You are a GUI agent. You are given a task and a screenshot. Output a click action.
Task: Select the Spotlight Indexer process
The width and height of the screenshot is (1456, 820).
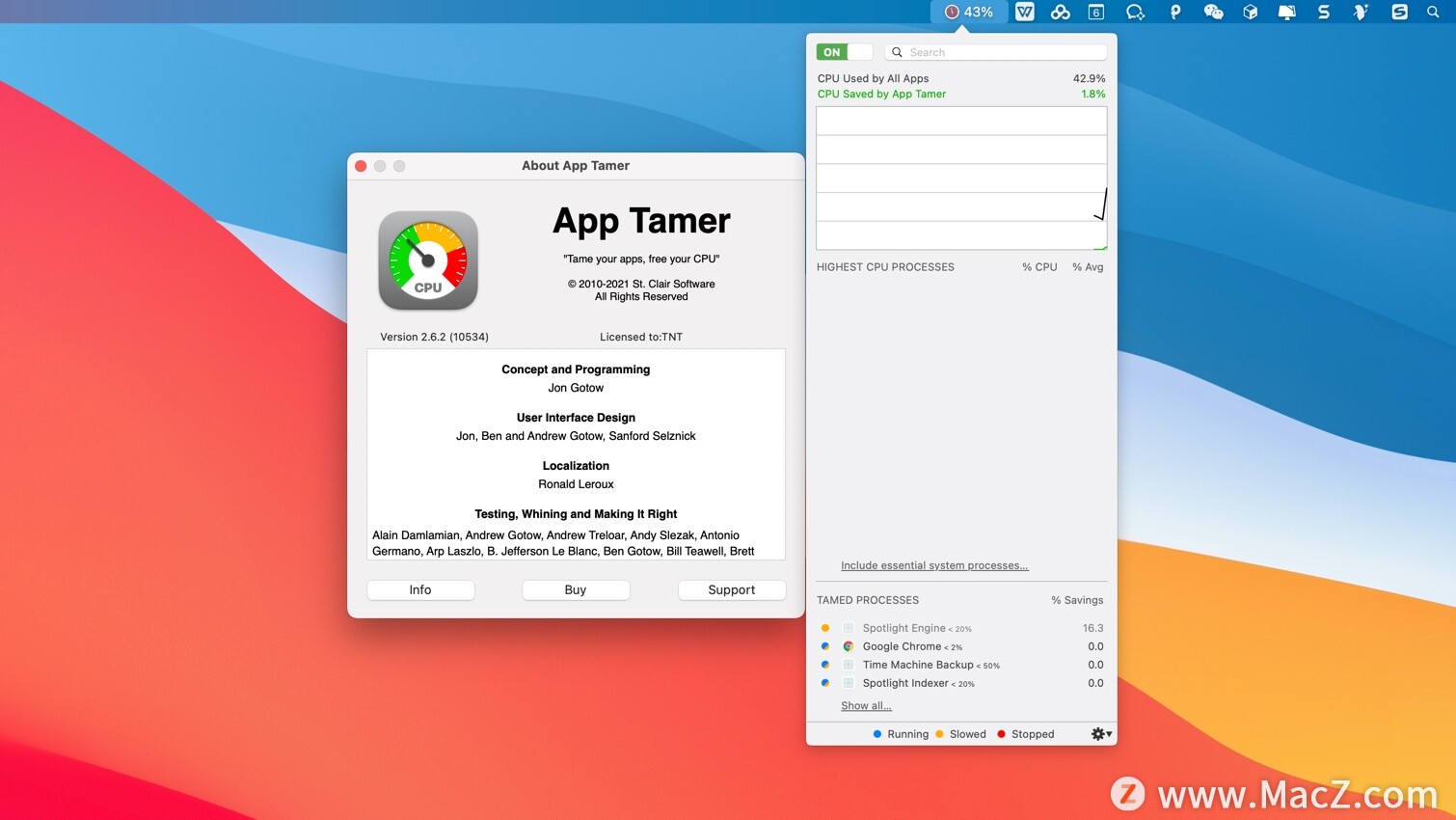961,683
